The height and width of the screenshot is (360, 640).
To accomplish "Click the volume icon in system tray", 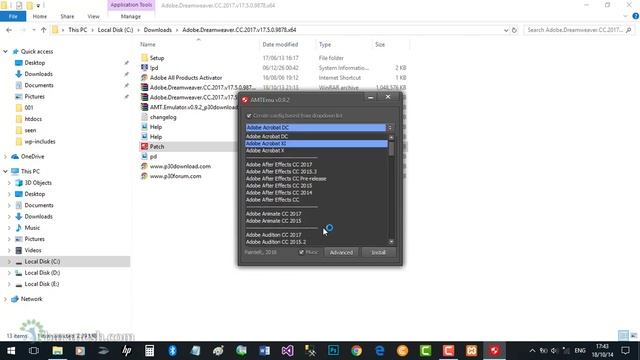I will (555, 351).
